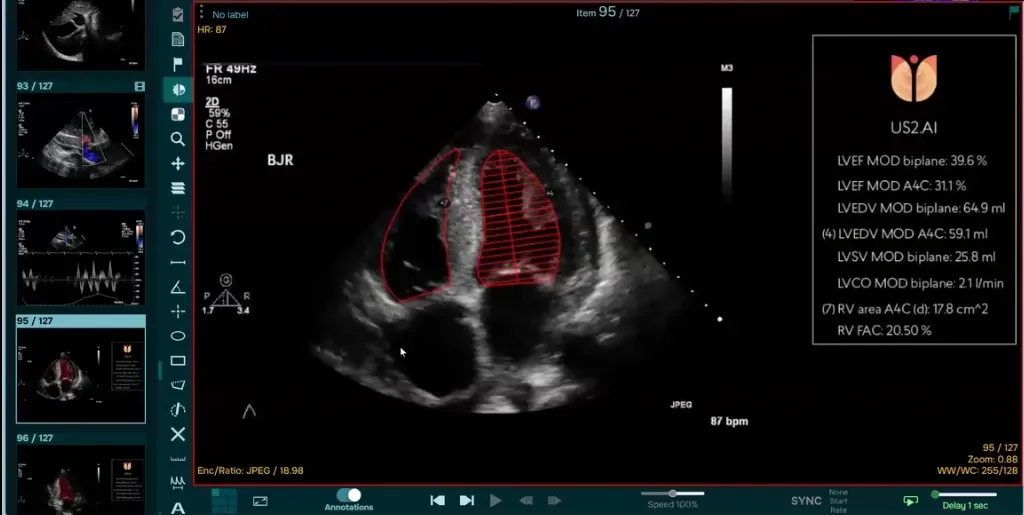
Task: Select the ellipse ROI tool
Action: [178, 336]
